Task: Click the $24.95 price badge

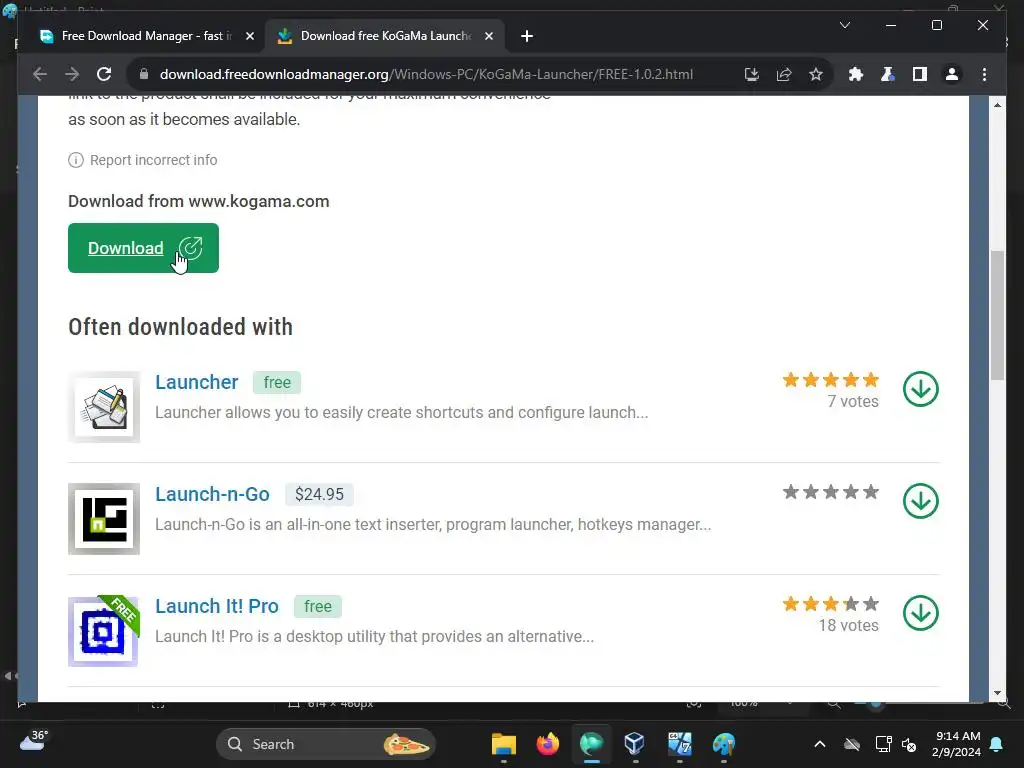Action: [319, 494]
